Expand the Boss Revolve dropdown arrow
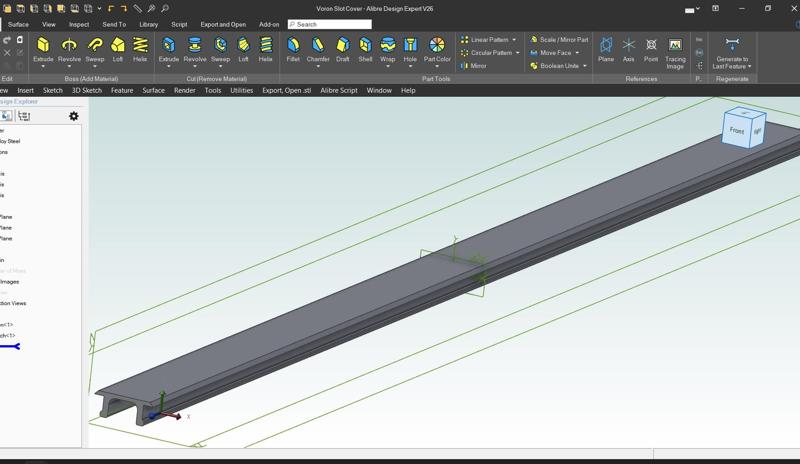This screenshot has height=464, width=800. click(69, 66)
